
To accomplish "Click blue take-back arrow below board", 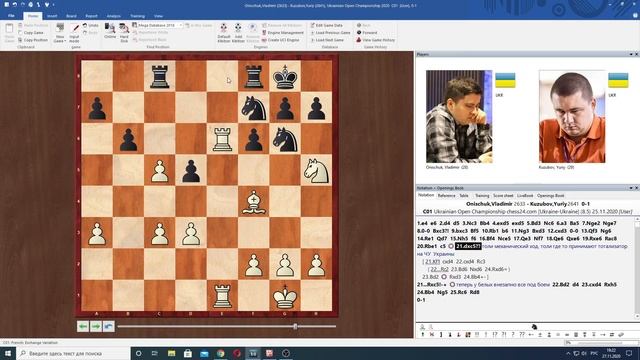I will [x=109, y=326].
